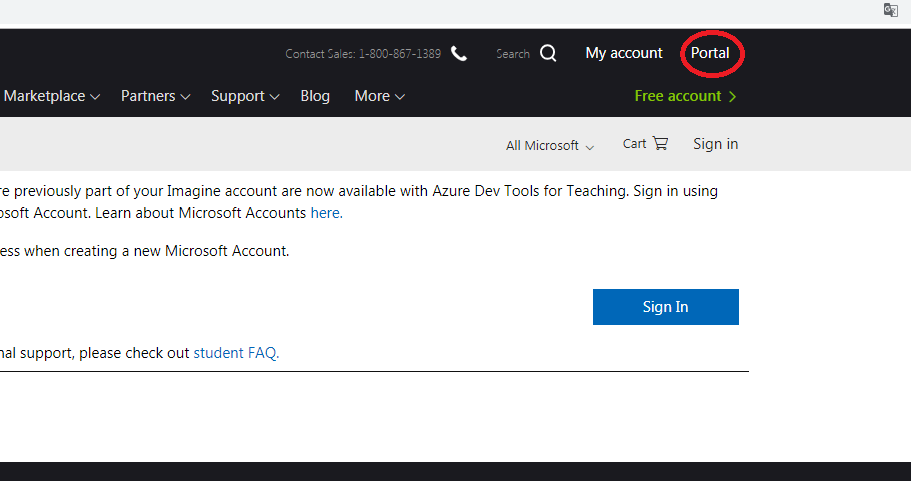The width and height of the screenshot is (911, 481).
Task: Click the arrow icon next to Free account
Action: [x=733, y=97]
